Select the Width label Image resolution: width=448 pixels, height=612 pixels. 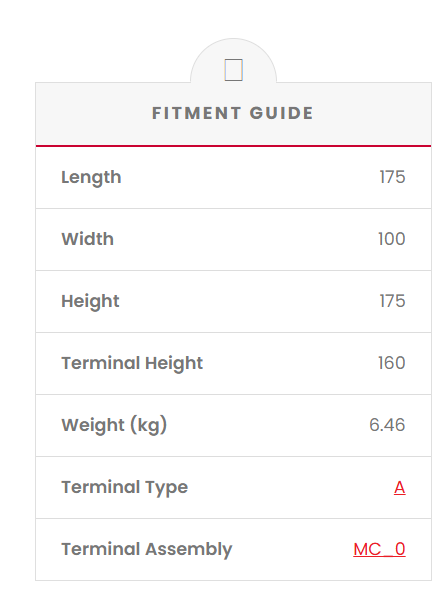tap(87, 239)
